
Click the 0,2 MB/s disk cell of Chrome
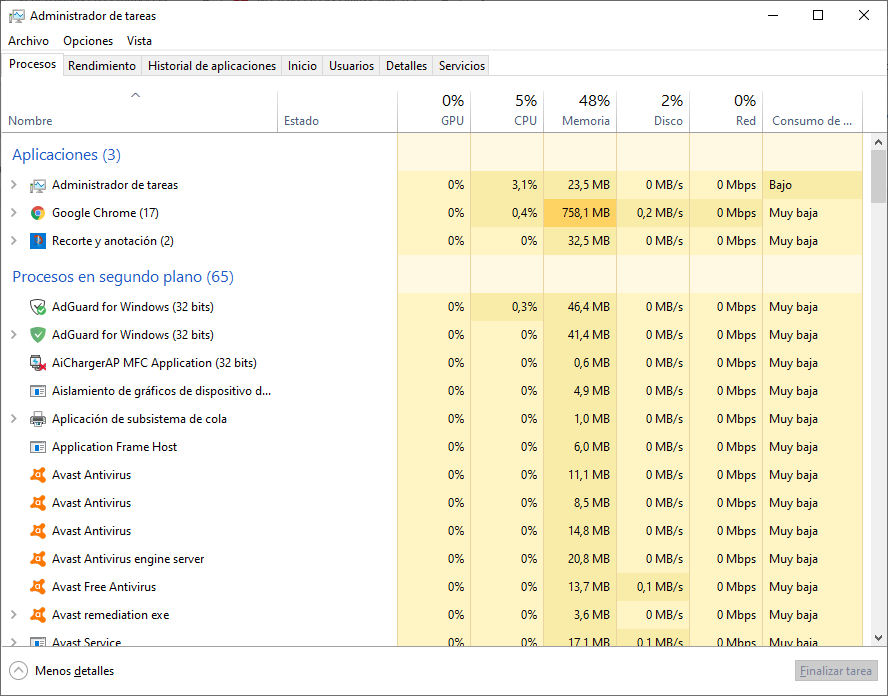click(x=653, y=213)
